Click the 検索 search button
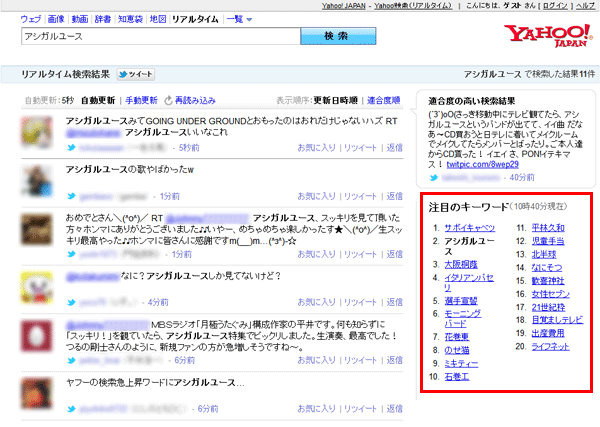This screenshot has width=600, height=427. click(338, 36)
